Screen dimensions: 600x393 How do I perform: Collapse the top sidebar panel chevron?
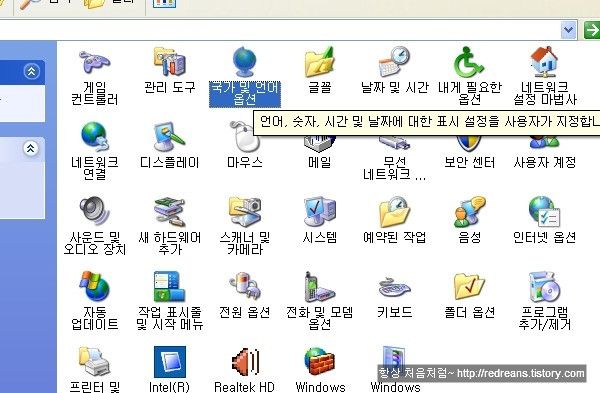[31, 71]
